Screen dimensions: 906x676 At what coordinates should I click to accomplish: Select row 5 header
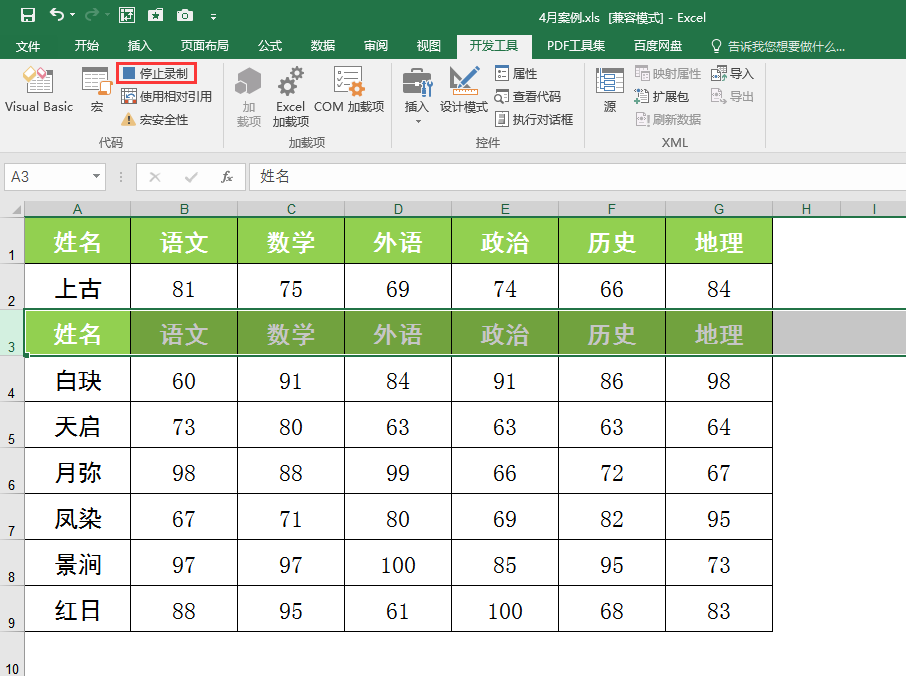12,425
